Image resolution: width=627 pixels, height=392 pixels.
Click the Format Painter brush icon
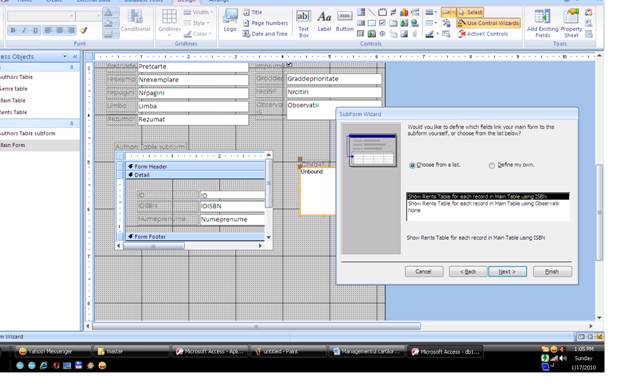tap(84, 30)
